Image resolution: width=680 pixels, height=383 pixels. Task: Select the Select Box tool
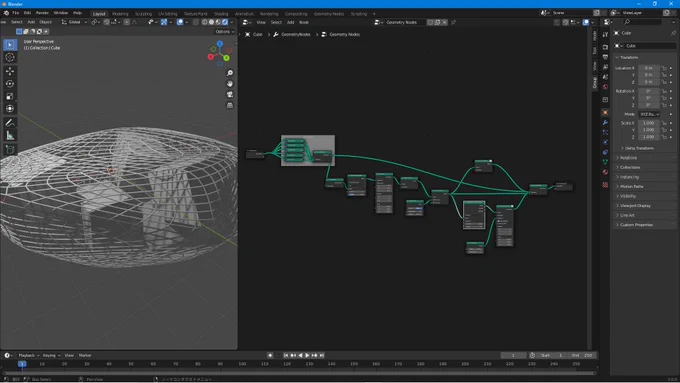(10, 45)
